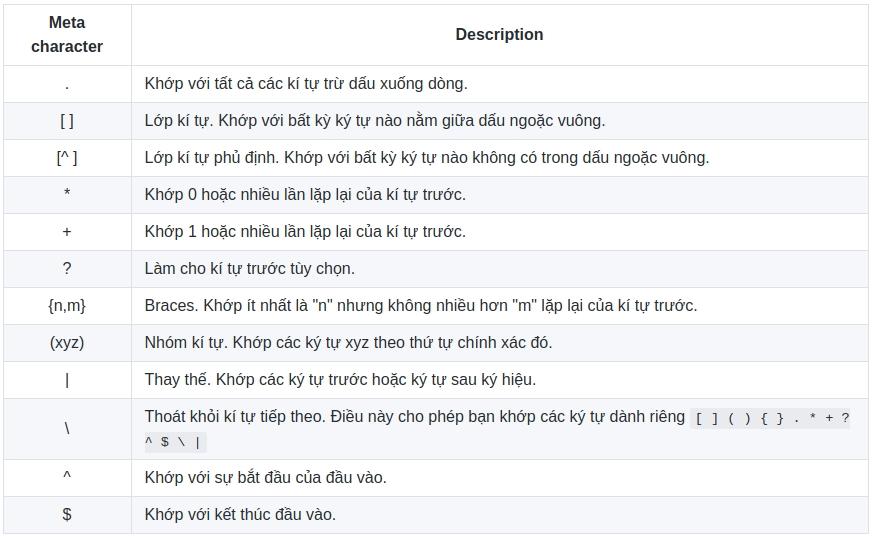The image size is (873, 539).
Task: Click description "Khớp với sự bắt đầu của đầu vào."
Action: click(265, 478)
